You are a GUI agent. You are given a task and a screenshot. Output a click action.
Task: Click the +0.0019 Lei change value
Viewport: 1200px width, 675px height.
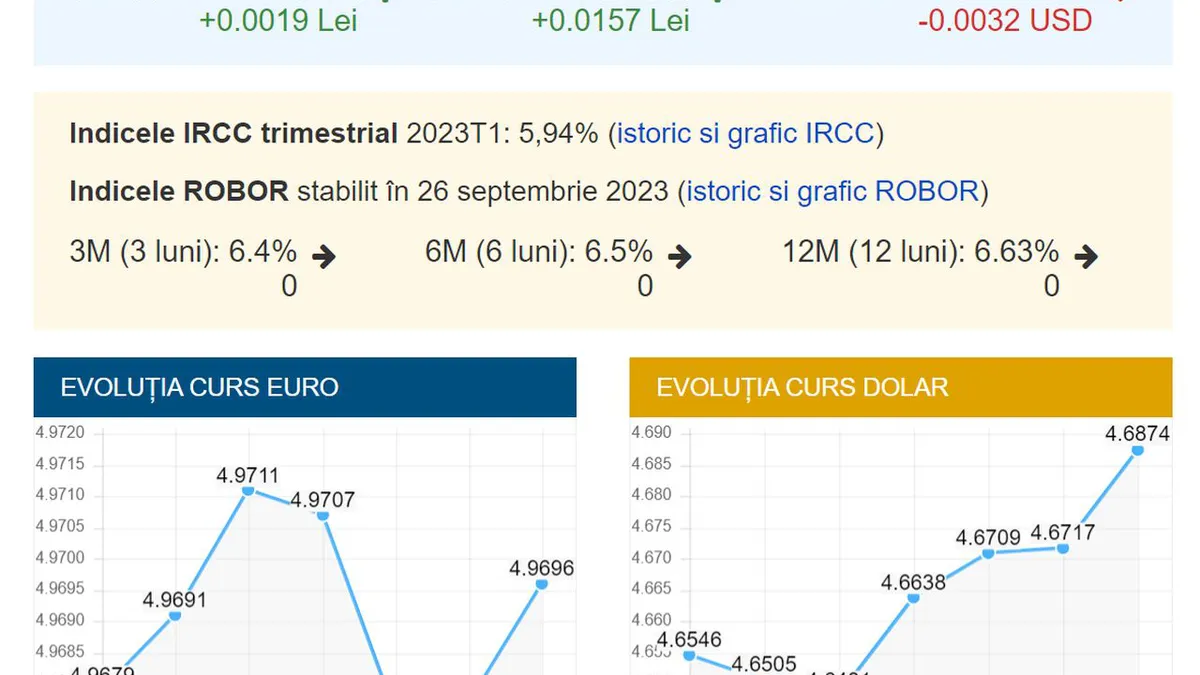(x=278, y=20)
